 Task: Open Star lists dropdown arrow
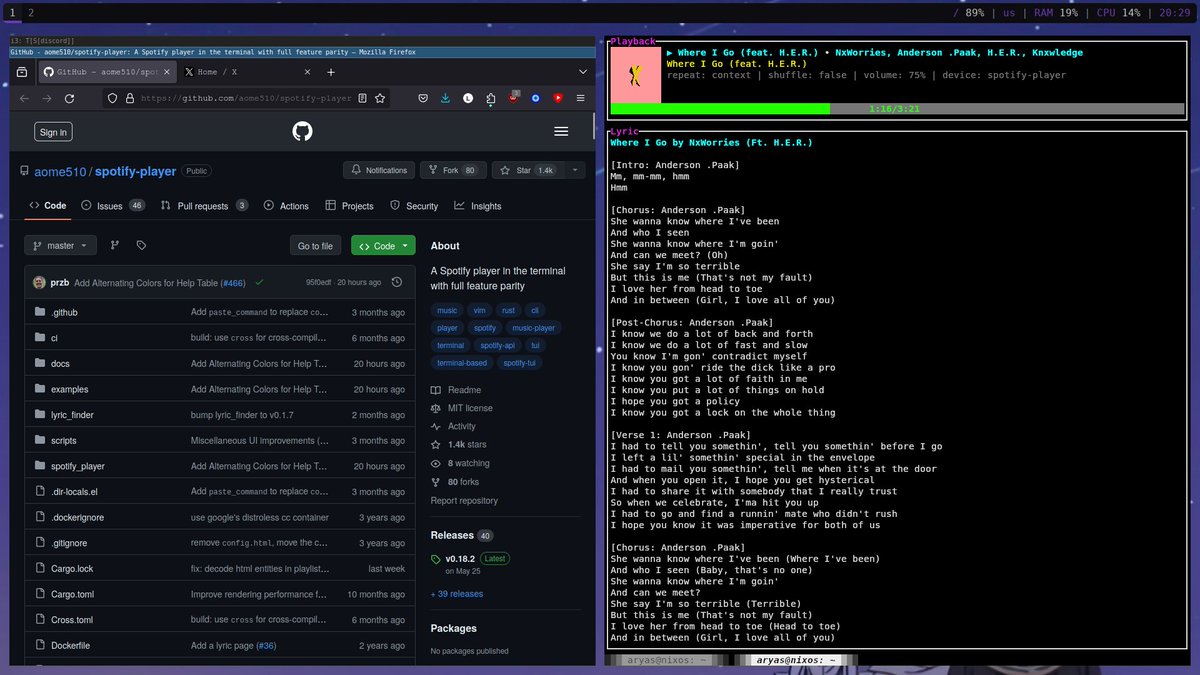pyautogui.click(x=574, y=170)
